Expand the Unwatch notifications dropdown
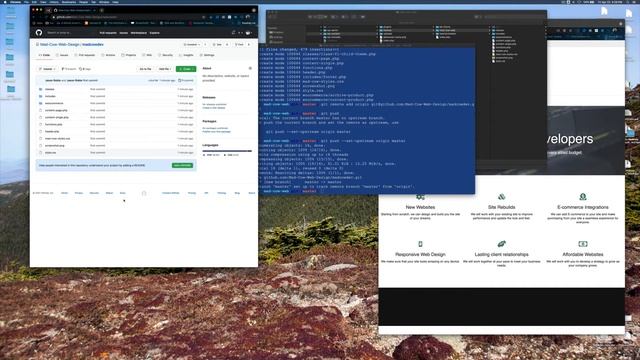 [x=191, y=44]
